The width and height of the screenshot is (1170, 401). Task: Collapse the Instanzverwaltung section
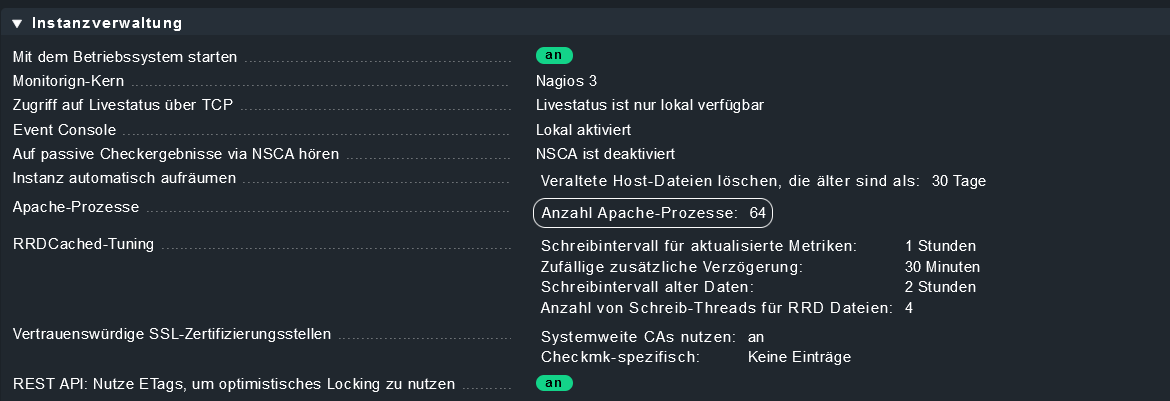[x=17, y=22]
